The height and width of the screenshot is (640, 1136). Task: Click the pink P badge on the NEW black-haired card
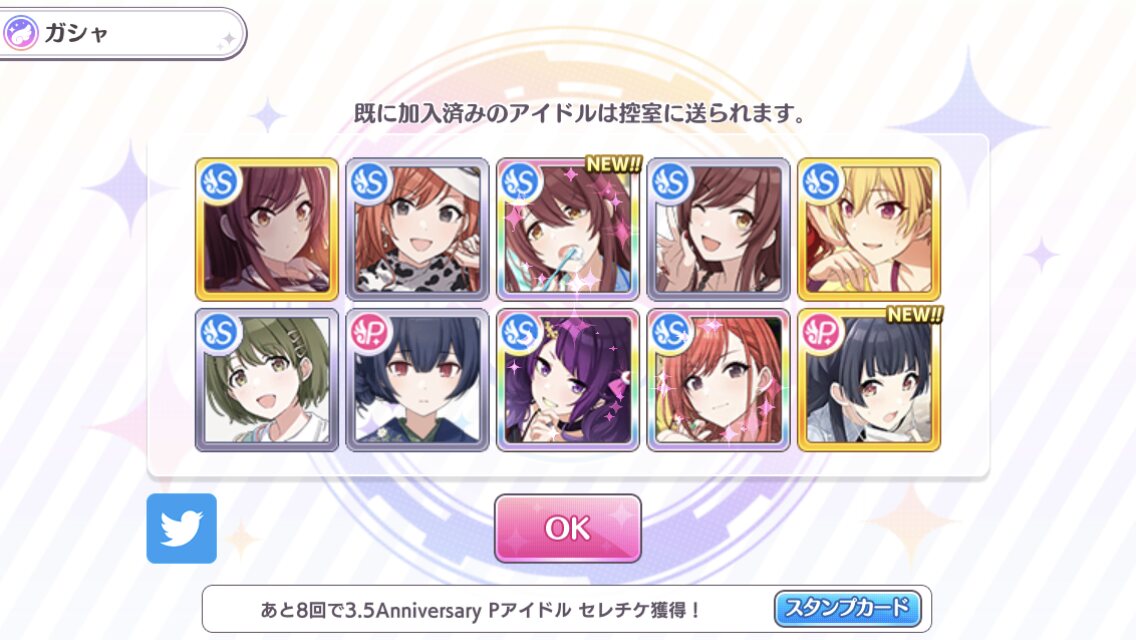click(x=822, y=333)
